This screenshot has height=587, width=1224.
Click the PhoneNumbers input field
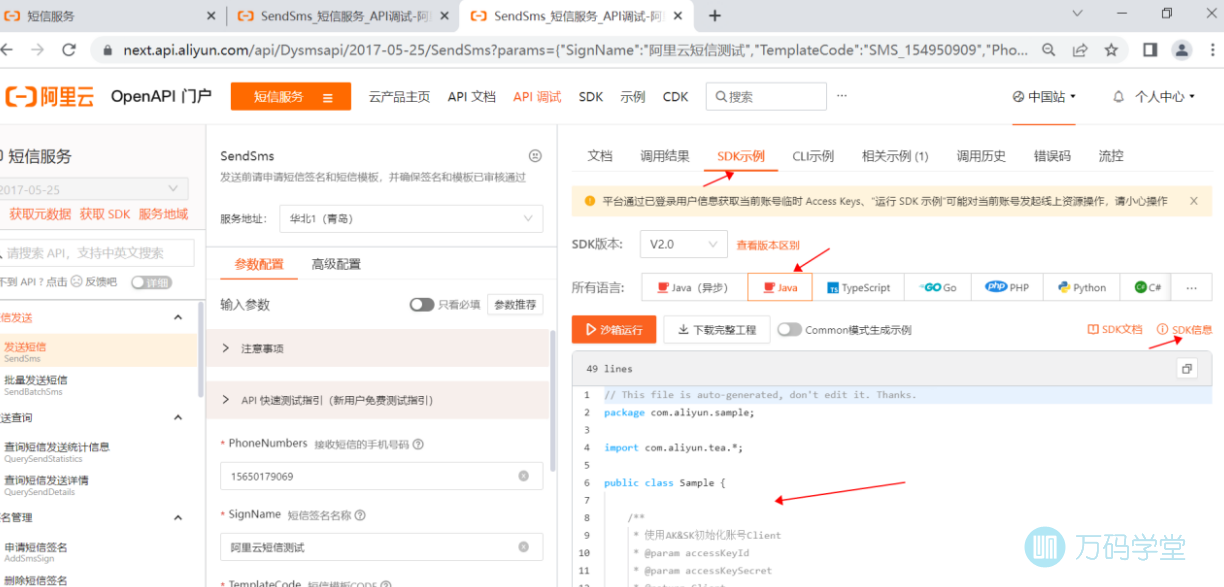pos(381,476)
